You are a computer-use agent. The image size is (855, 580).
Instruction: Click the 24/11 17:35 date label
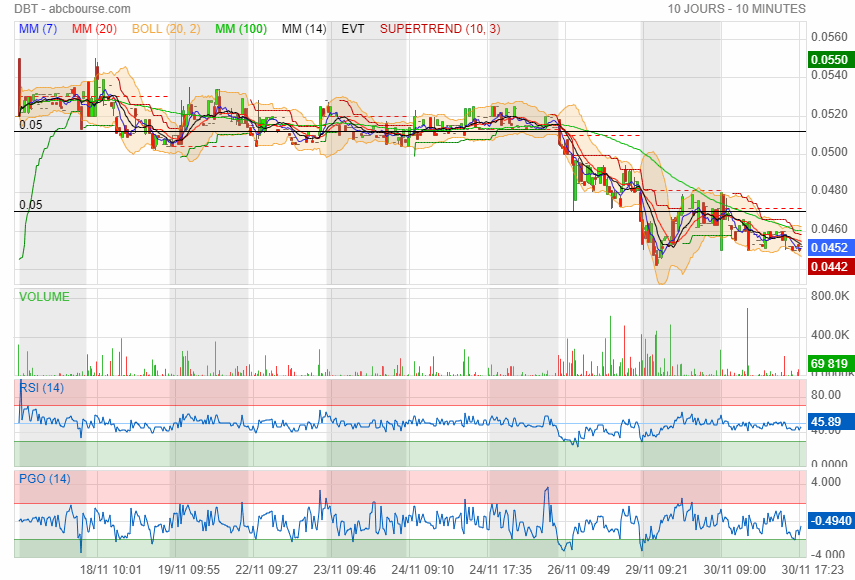click(501, 570)
